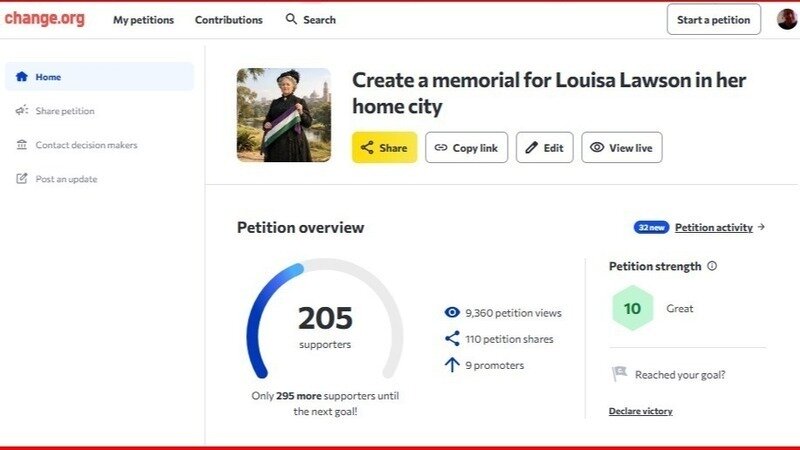Click the yellow Share button
Screen dimensions: 800x450
384,147
